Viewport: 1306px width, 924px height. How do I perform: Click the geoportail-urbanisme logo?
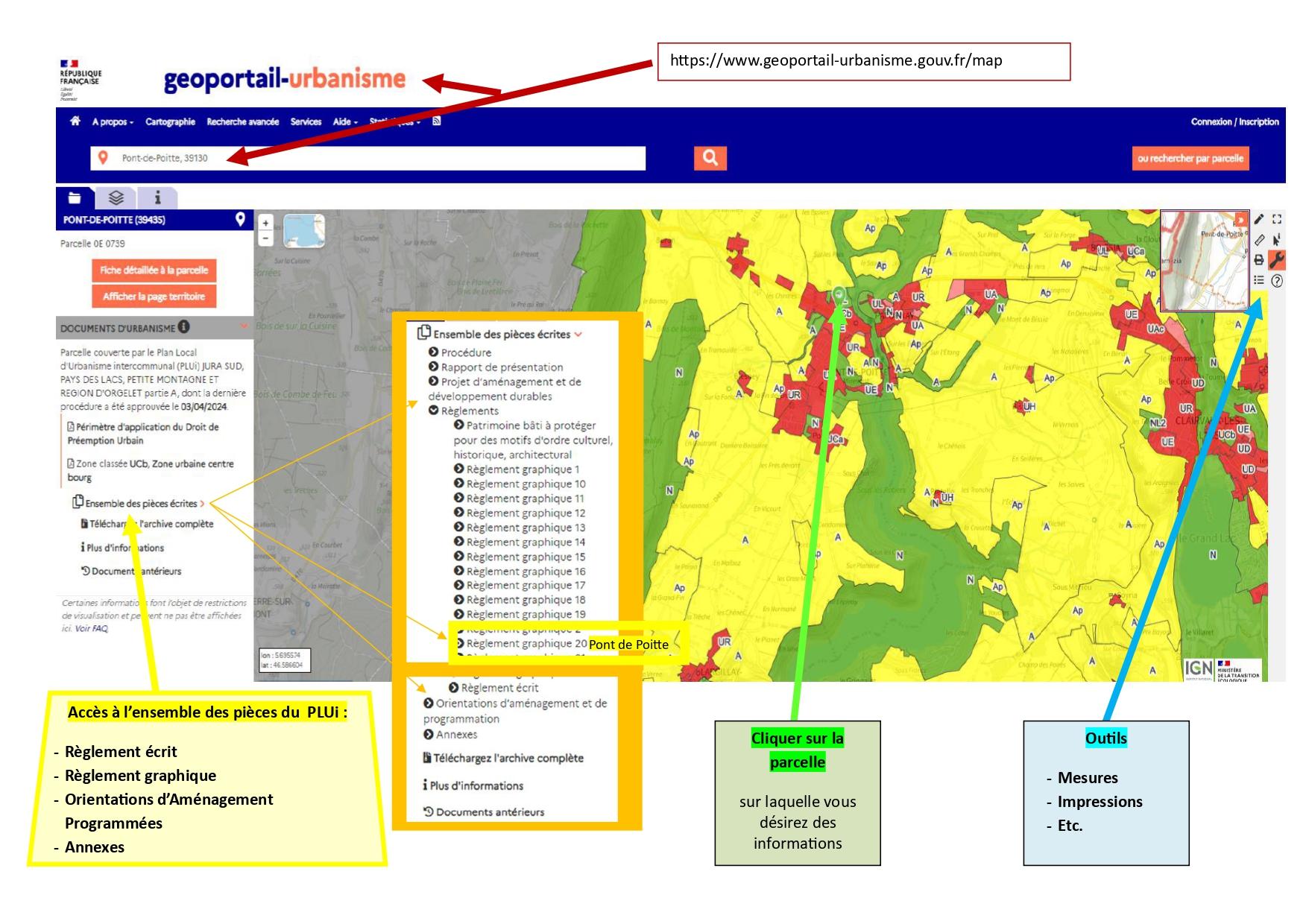(285, 79)
